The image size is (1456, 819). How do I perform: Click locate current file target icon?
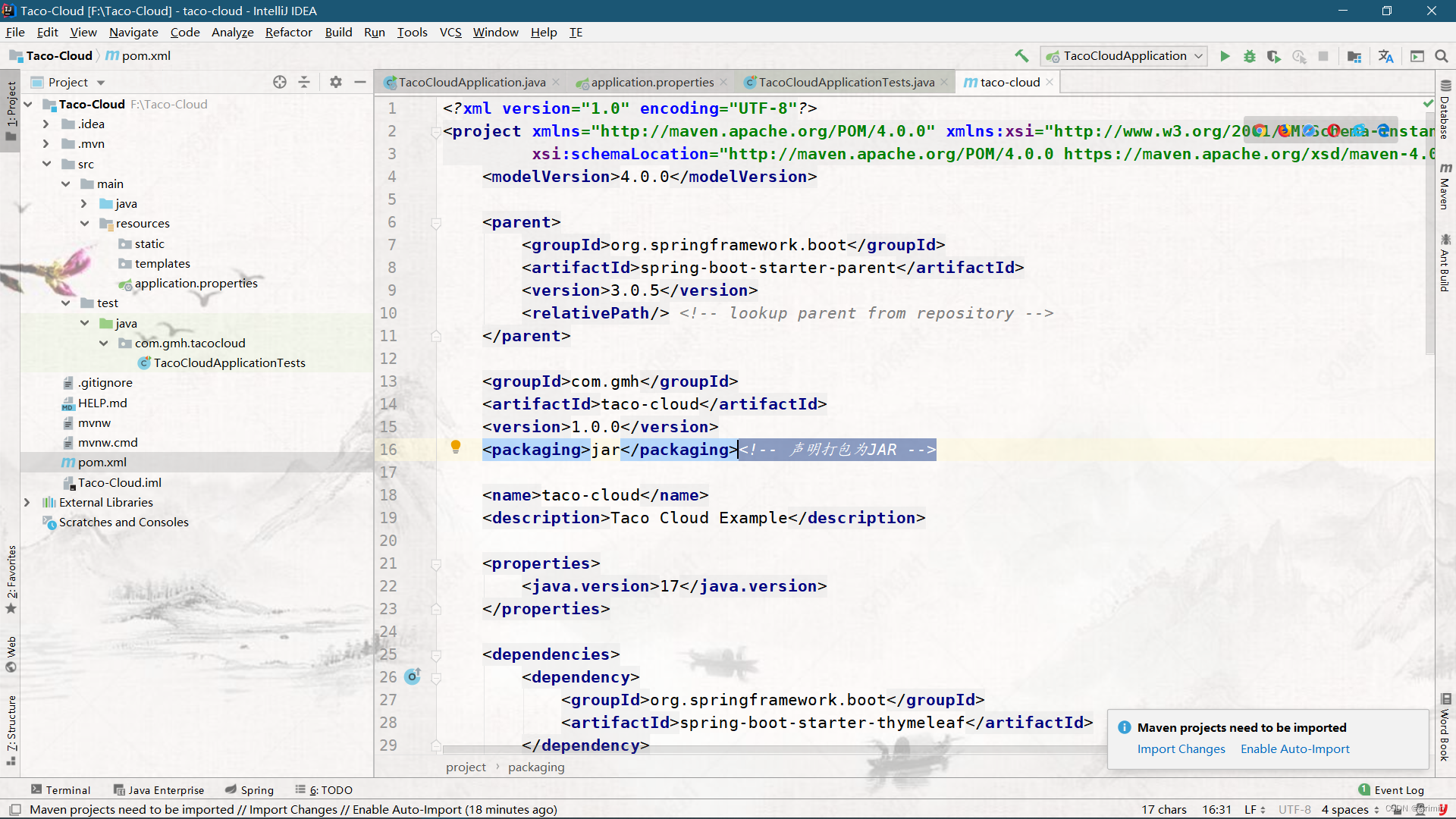coord(280,82)
